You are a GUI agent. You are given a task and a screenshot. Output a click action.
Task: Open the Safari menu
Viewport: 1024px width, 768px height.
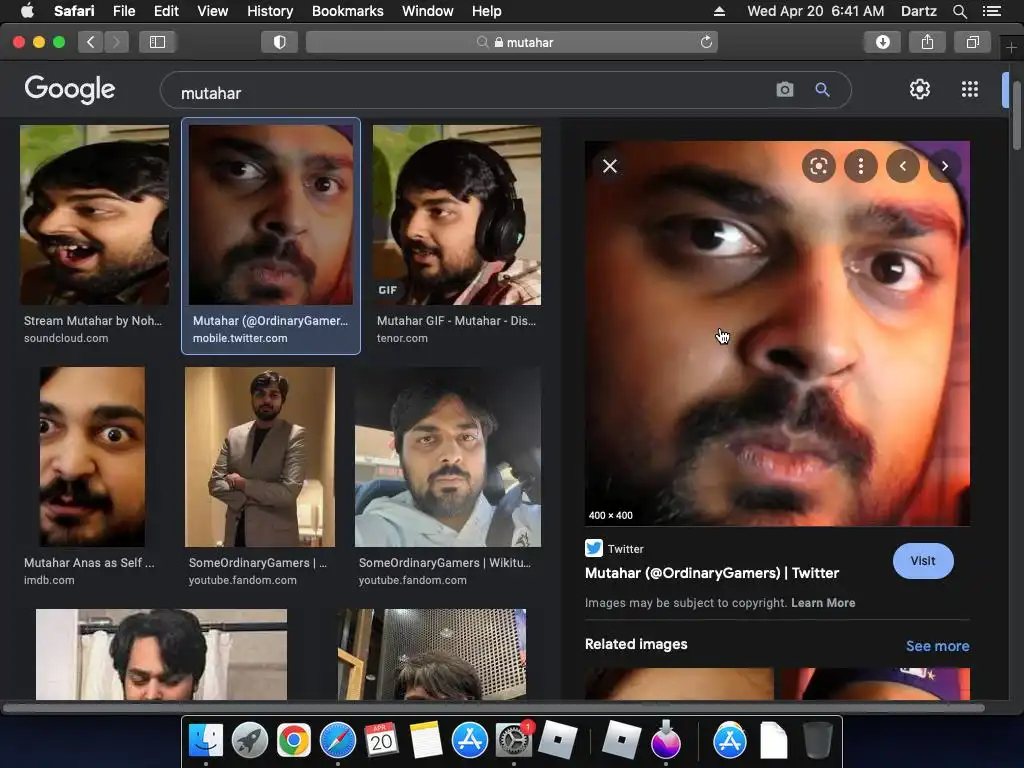point(74,11)
